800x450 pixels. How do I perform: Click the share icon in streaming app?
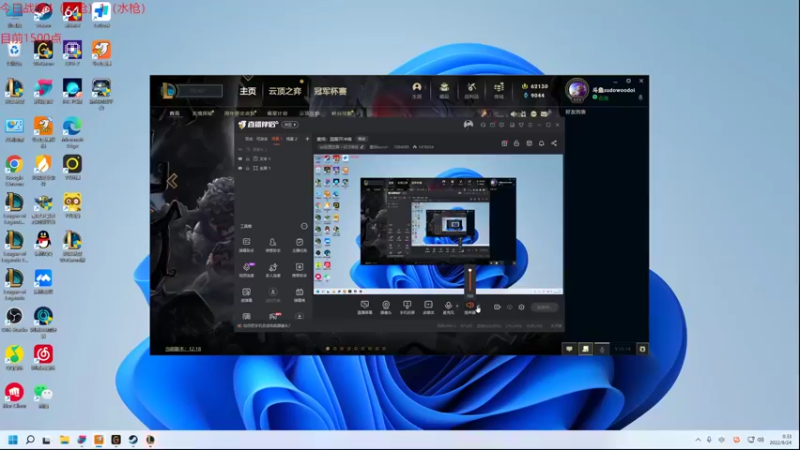[554, 143]
